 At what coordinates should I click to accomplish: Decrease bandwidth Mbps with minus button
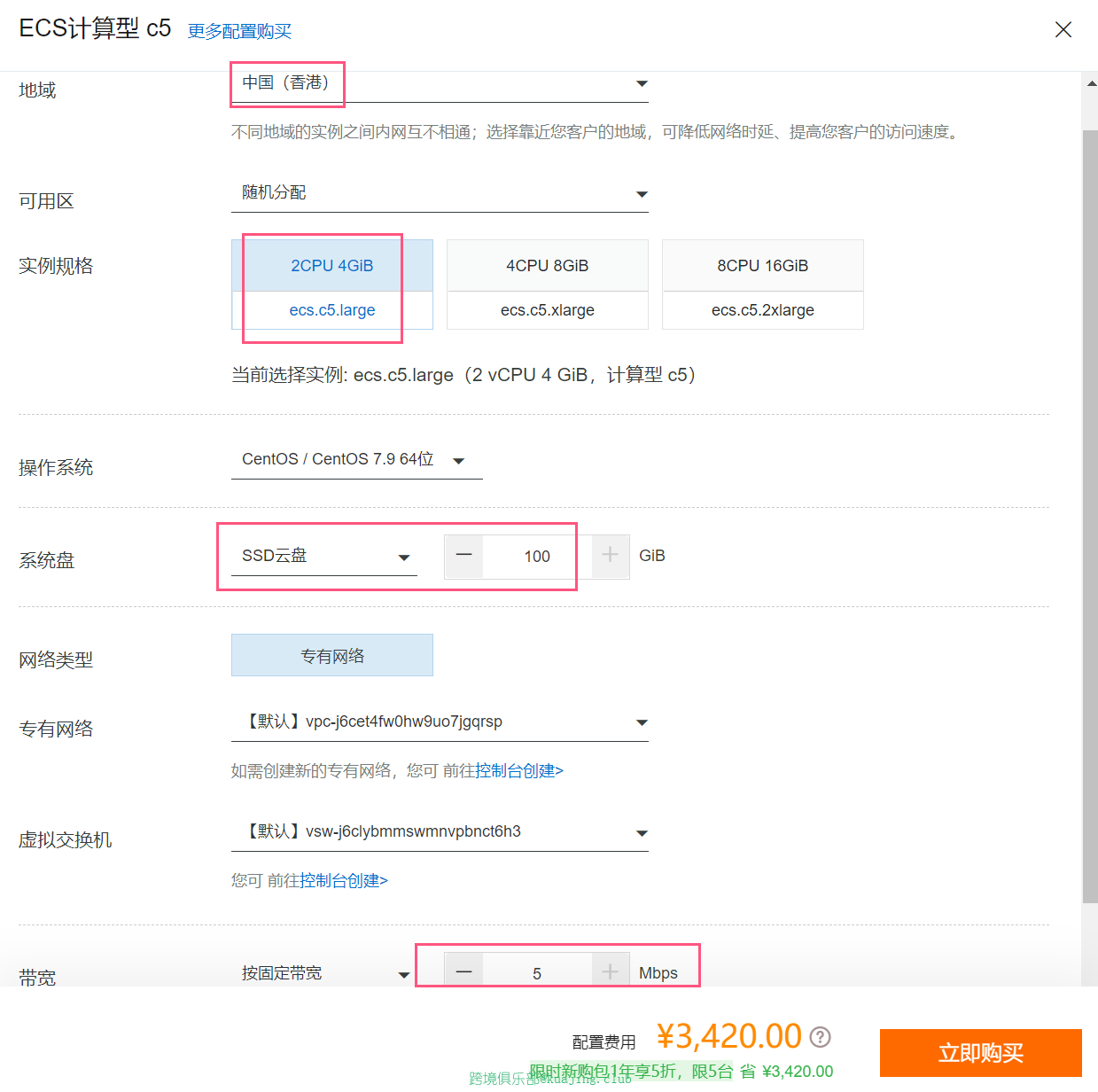pos(463,972)
